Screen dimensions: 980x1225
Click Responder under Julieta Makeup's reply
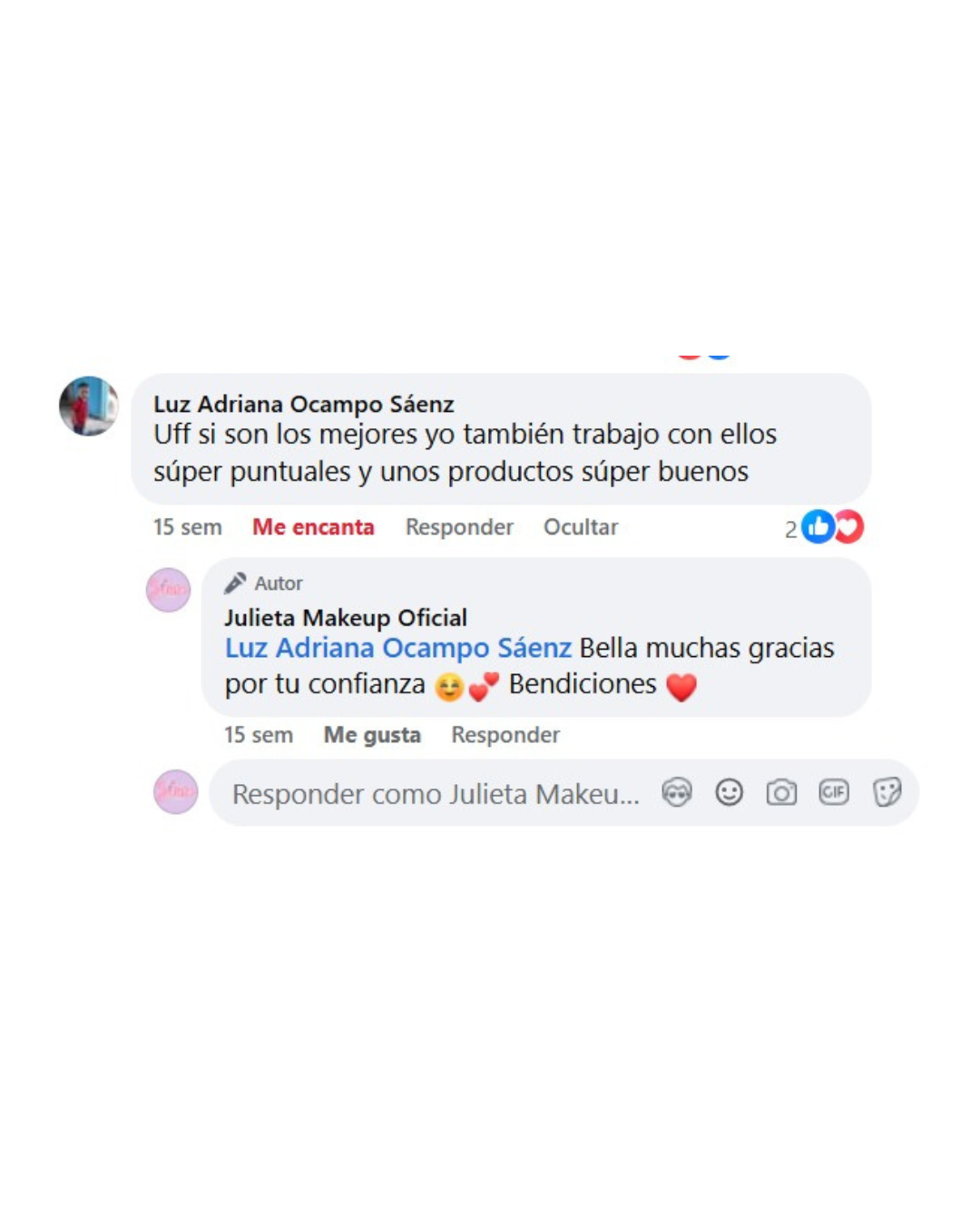(505, 735)
